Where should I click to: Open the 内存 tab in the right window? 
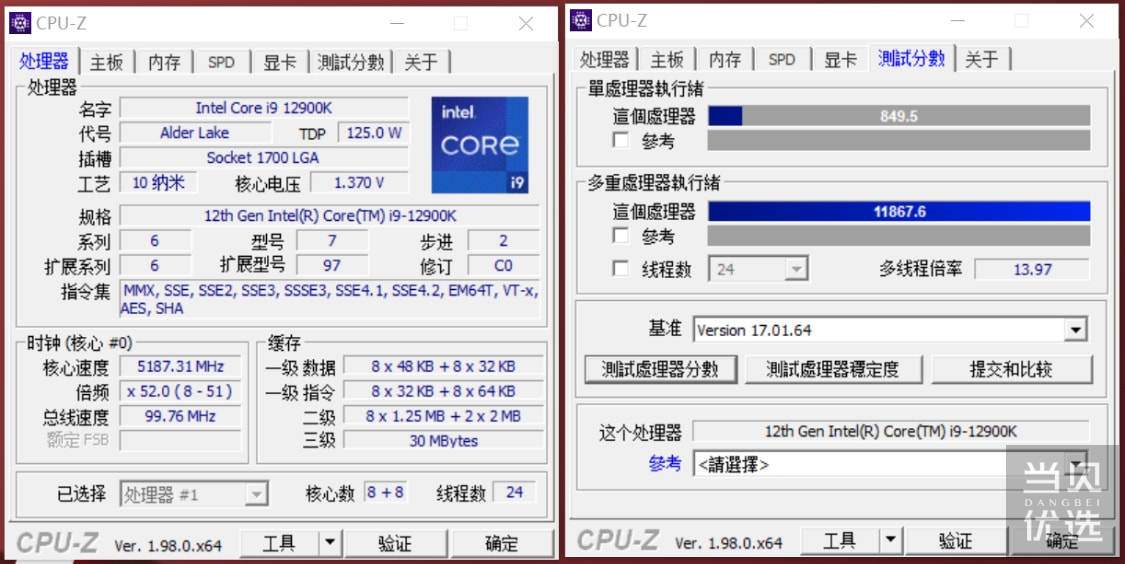(x=725, y=60)
